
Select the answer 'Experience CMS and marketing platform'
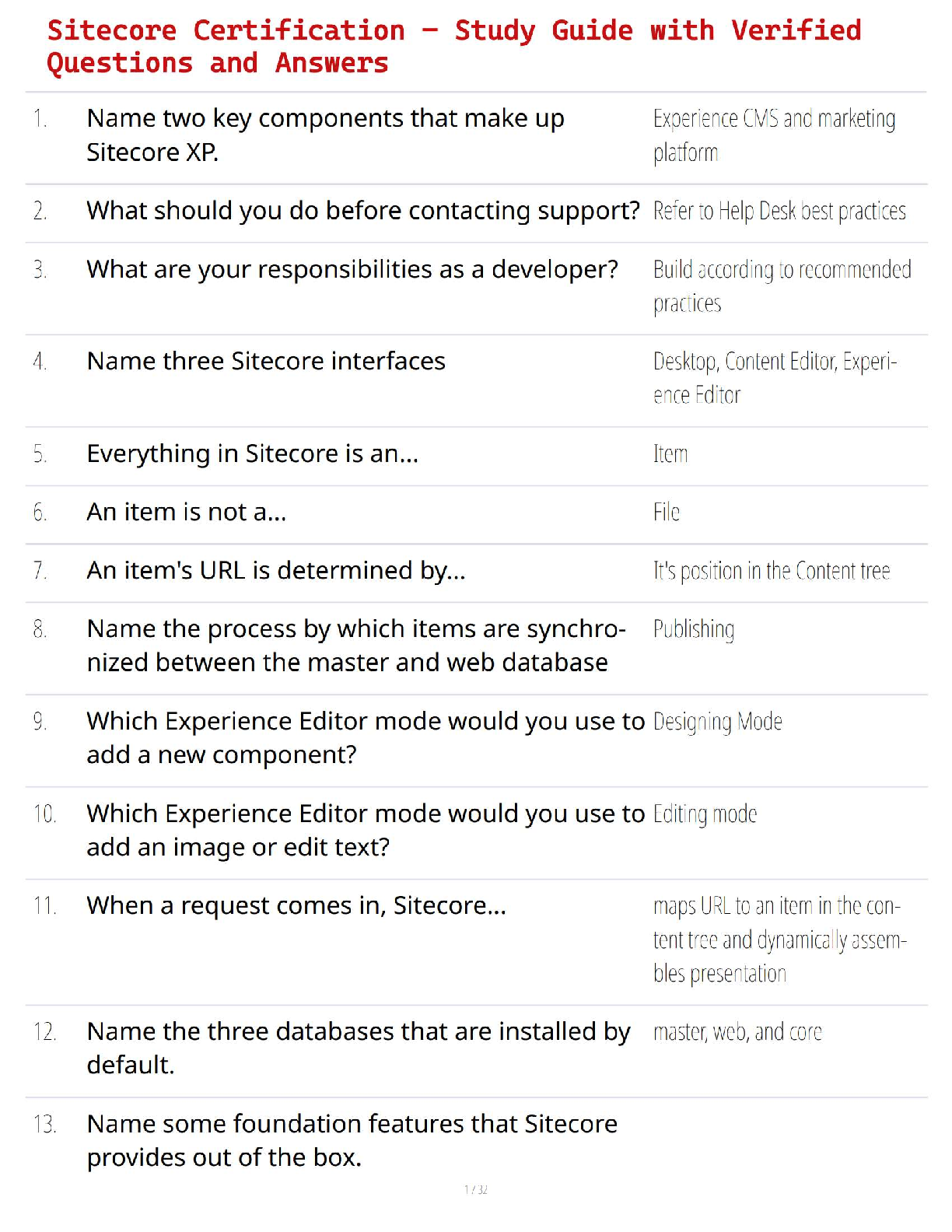point(773,135)
